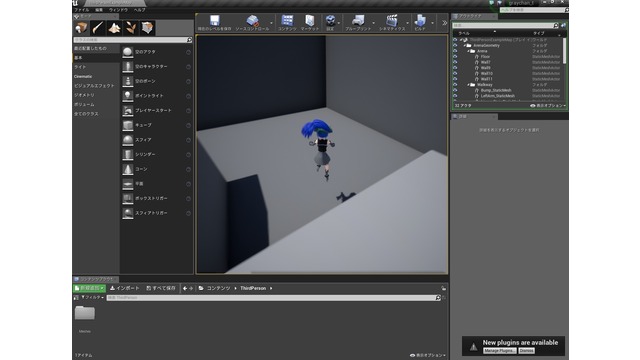This screenshot has height=360, width=640.
Task: Open Source Control dropdown arrow
Action: coord(271,23)
